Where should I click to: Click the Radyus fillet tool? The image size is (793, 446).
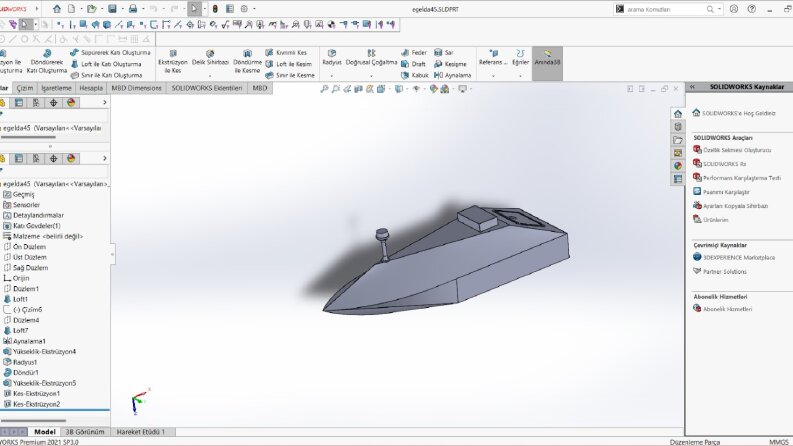[332, 58]
